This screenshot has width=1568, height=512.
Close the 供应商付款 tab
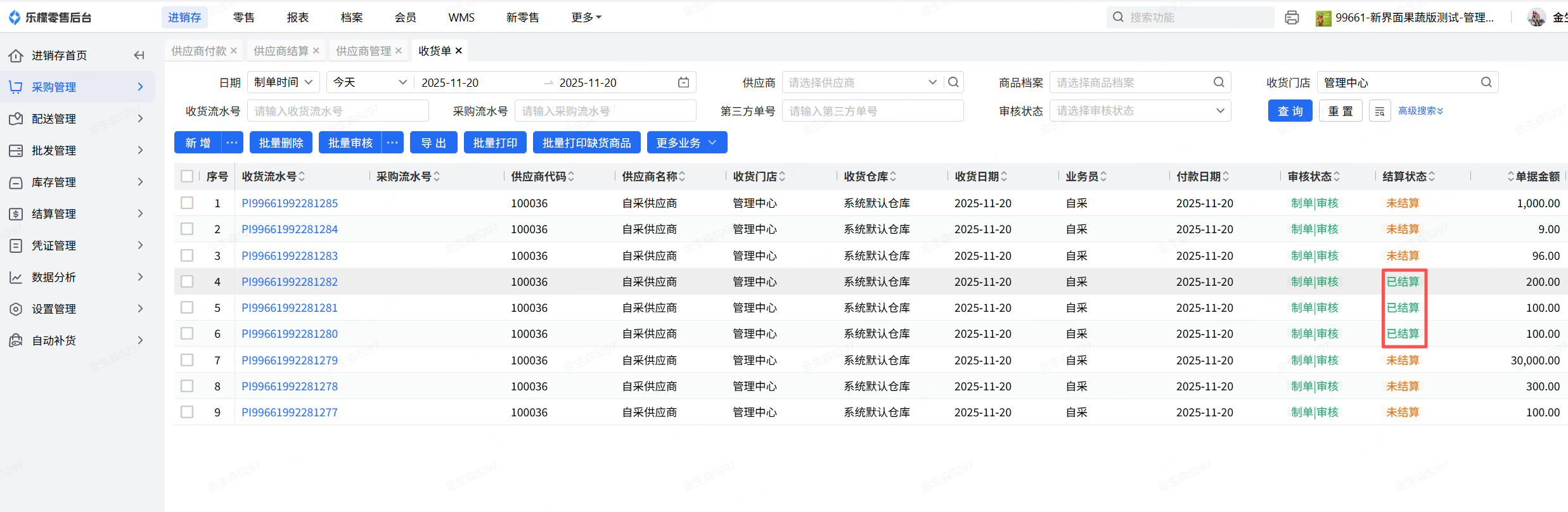click(x=234, y=51)
